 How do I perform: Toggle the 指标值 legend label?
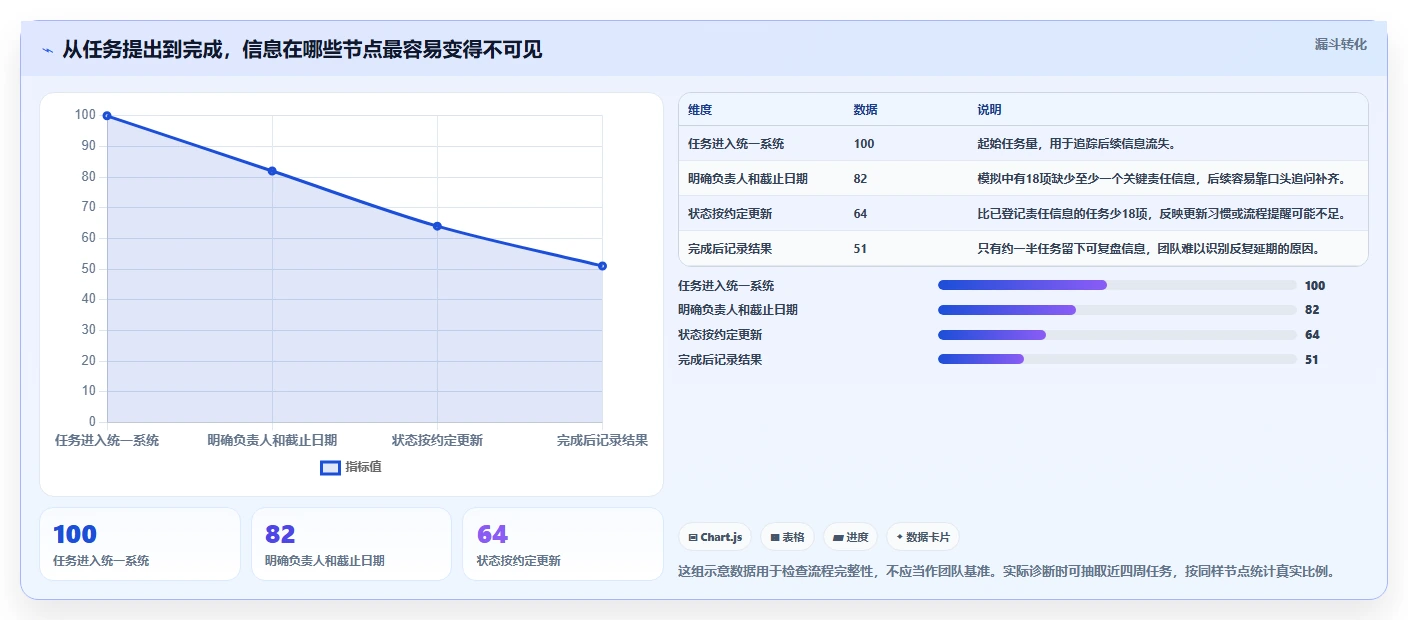(363, 467)
